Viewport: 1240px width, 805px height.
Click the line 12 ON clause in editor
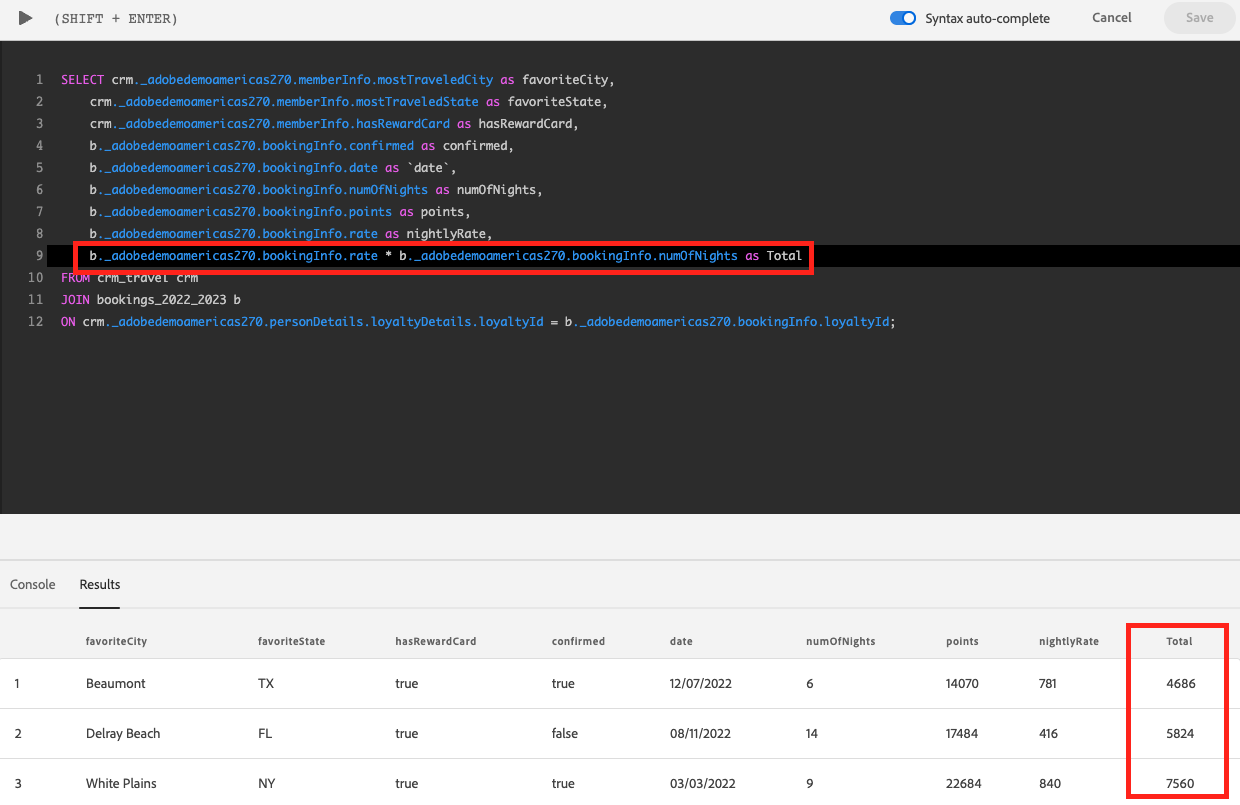(477, 322)
